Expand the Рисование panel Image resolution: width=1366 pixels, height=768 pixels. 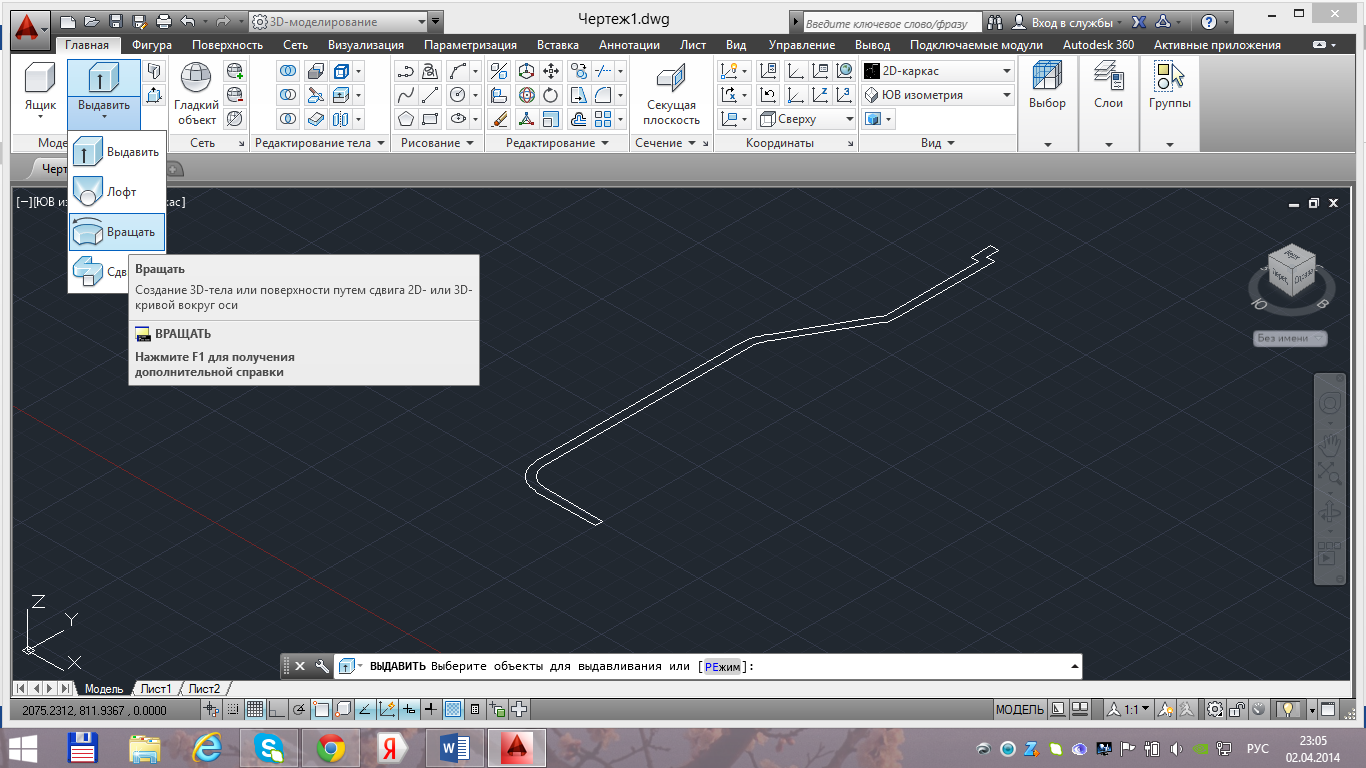pos(437,143)
